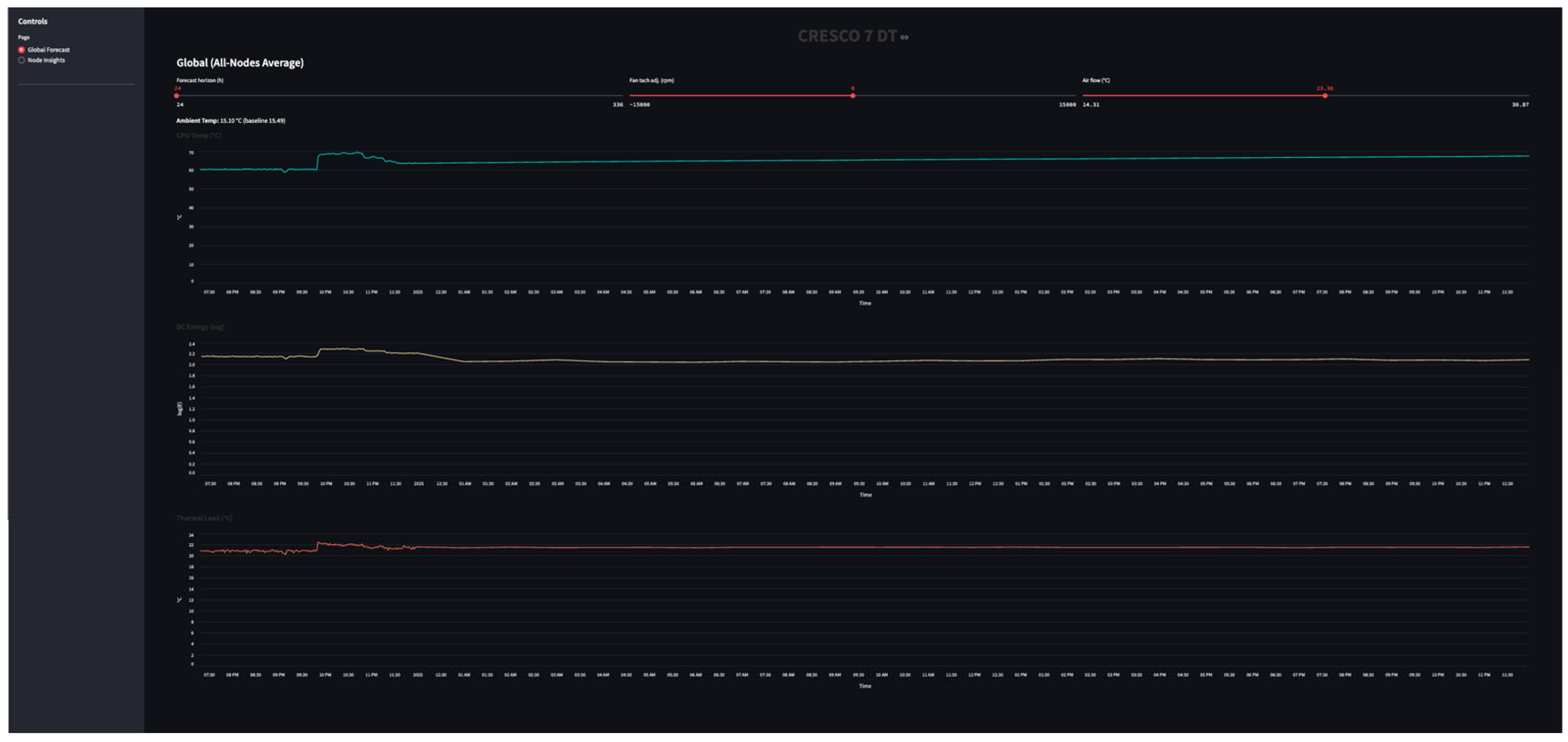The image size is (1568, 742).
Task: Click the CPU Temp chart title
Action: (198, 136)
